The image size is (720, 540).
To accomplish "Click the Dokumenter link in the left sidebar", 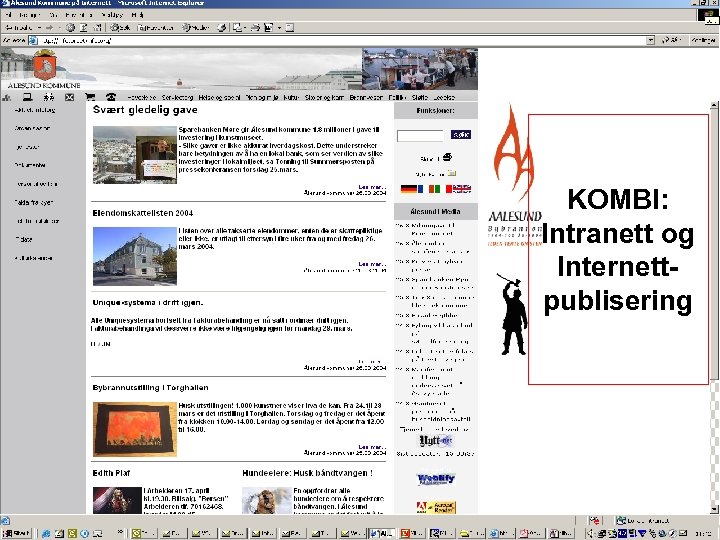I will click(x=30, y=165).
